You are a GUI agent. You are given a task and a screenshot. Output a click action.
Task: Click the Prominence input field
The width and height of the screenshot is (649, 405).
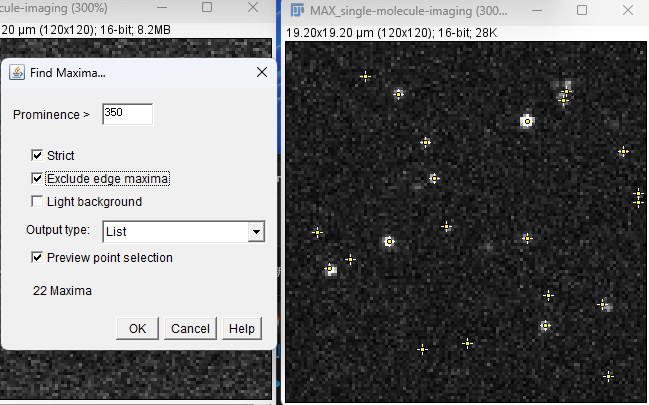coord(127,114)
